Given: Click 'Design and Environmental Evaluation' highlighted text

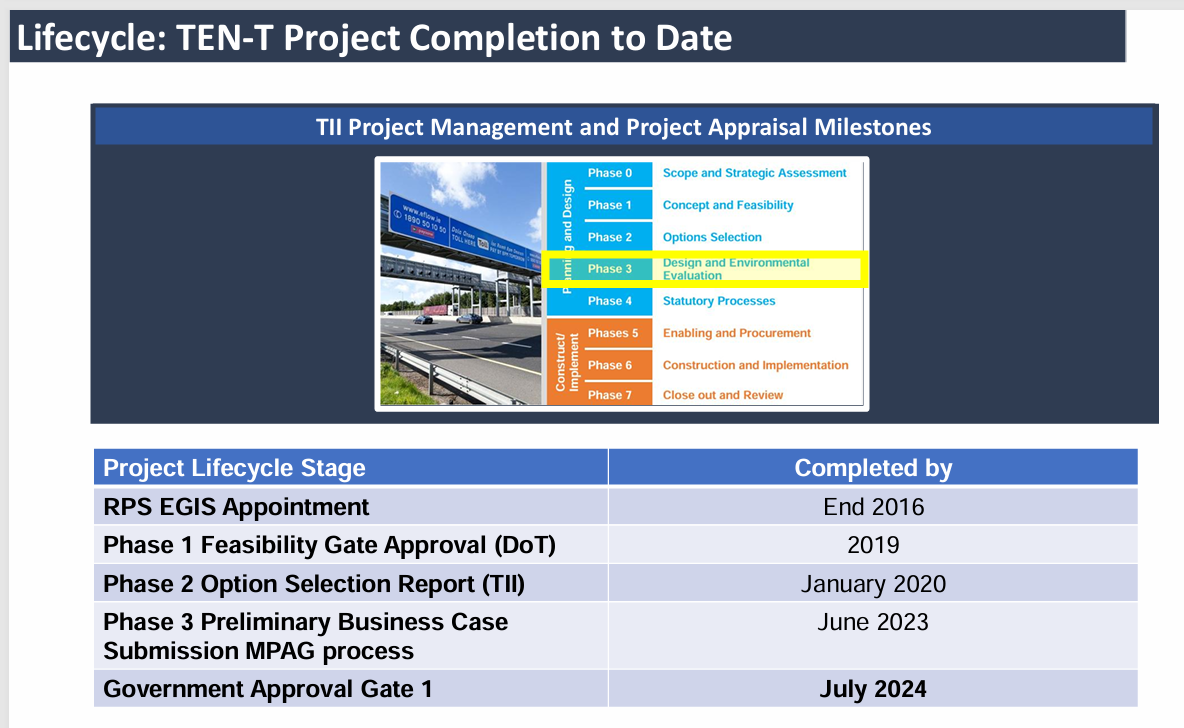Looking at the screenshot, I should 736,269.
